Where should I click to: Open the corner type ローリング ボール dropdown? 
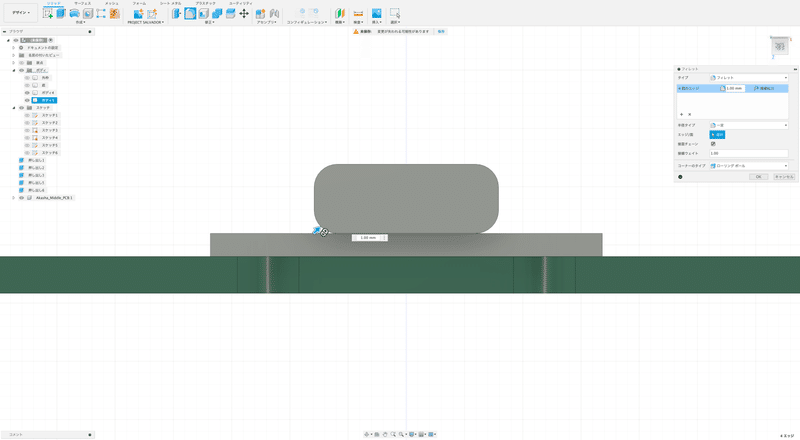[x=748, y=166]
